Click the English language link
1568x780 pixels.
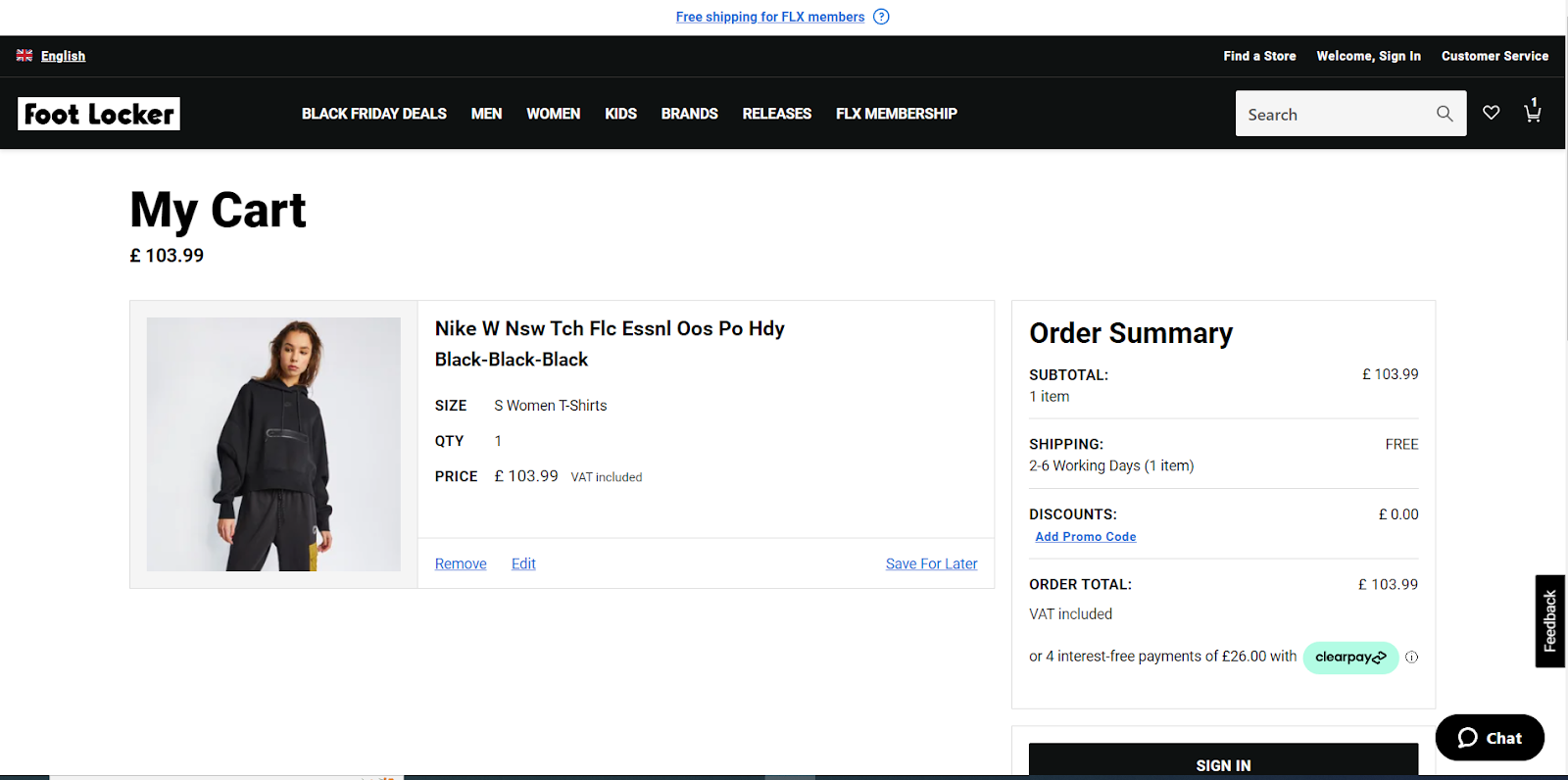tap(63, 56)
